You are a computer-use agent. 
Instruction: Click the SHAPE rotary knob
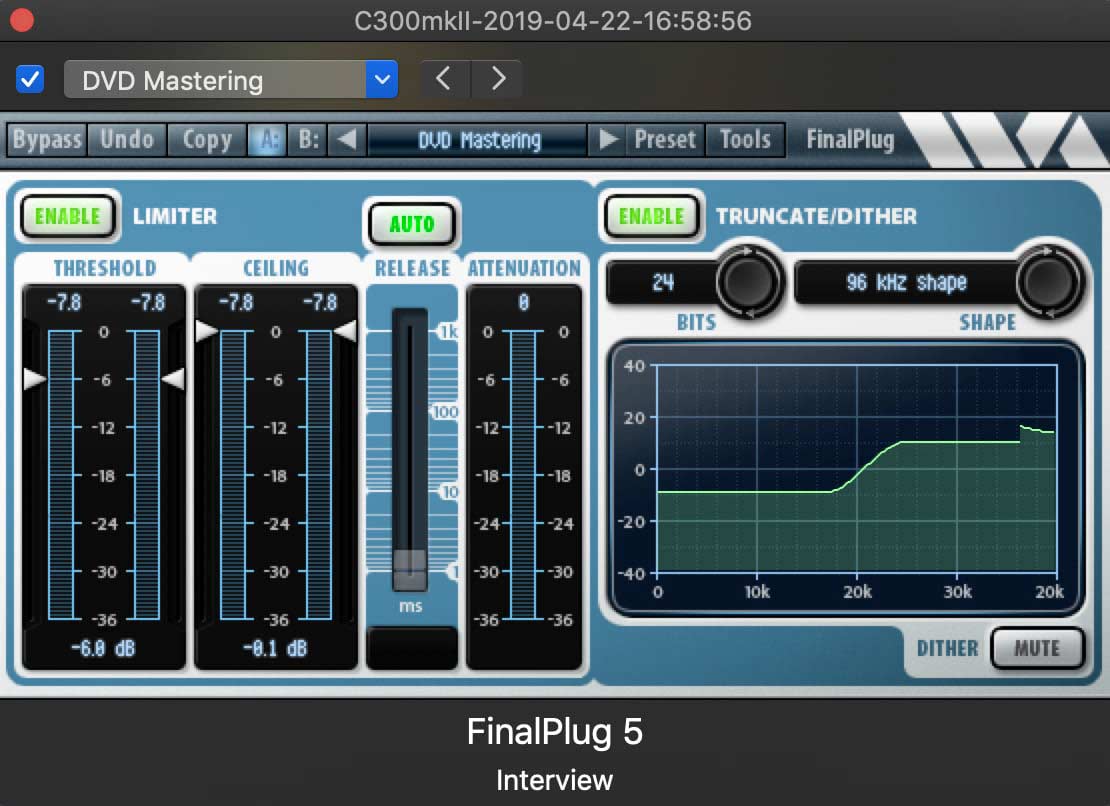coord(1048,282)
